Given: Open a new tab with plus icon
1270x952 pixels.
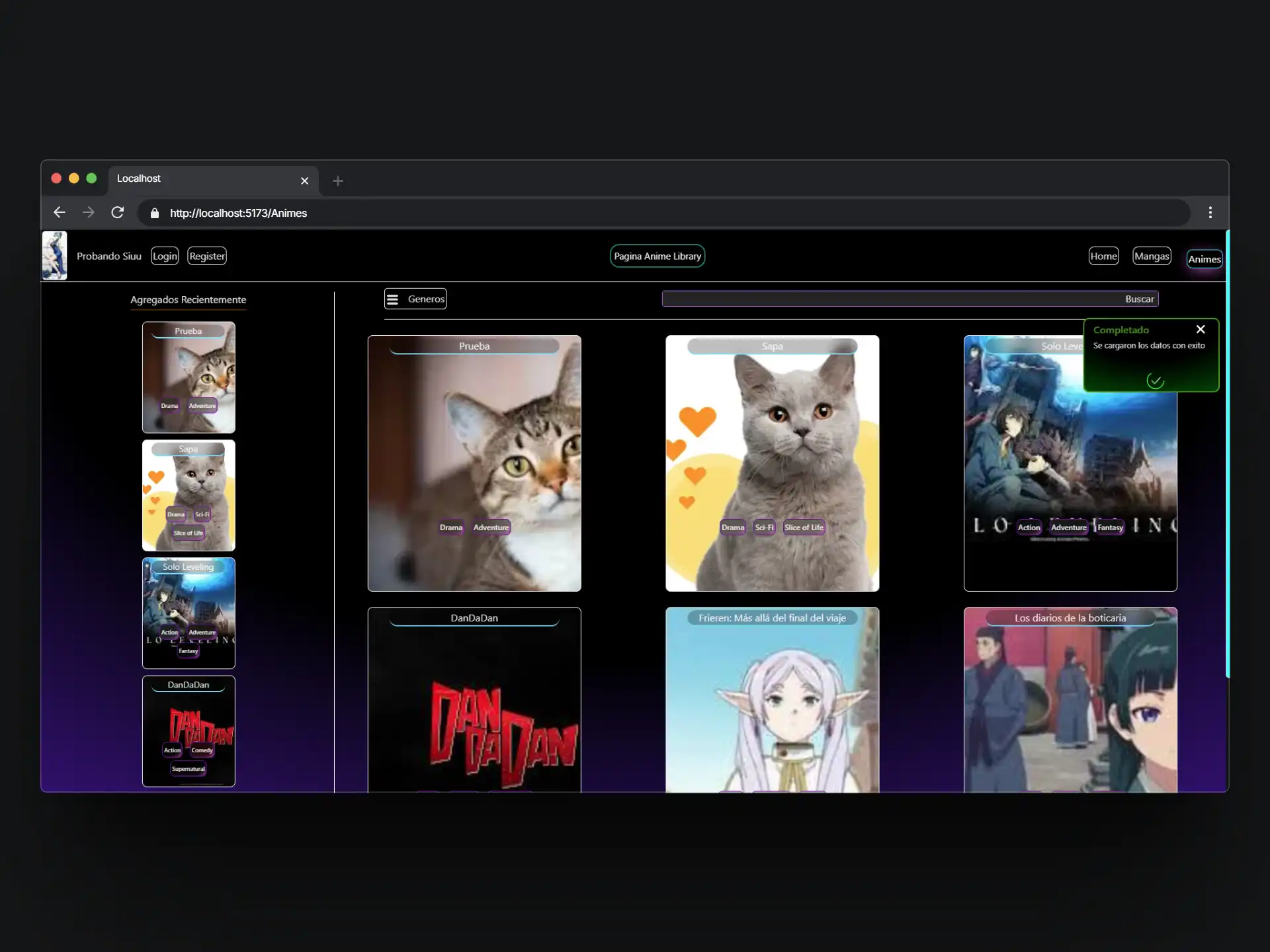Looking at the screenshot, I should tap(338, 180).
